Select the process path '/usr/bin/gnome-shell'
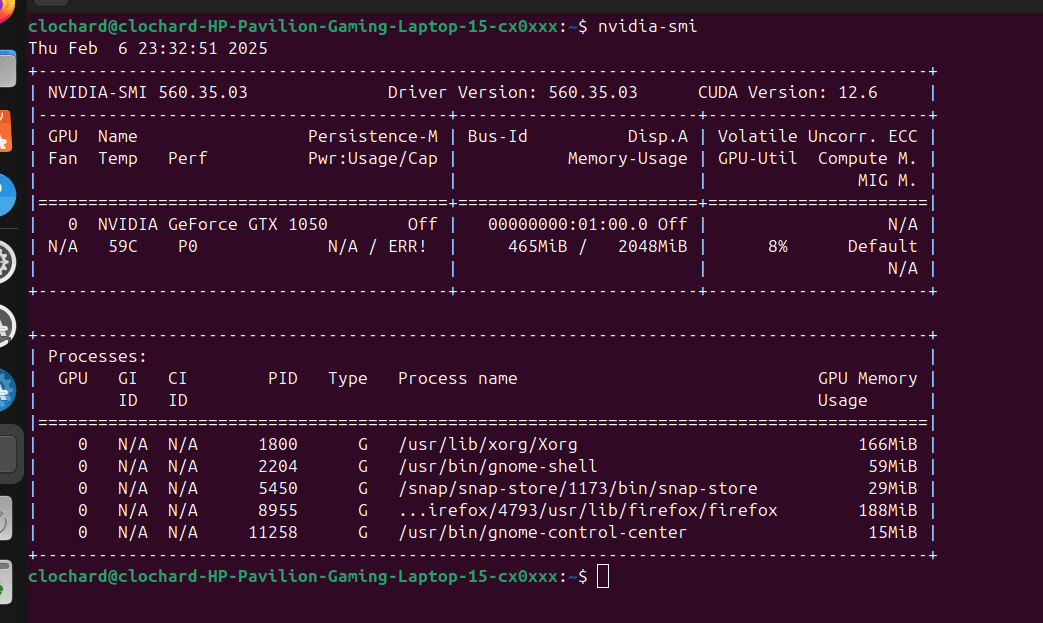The height and width of the screenshot is (623, 1043). point(498,466)
